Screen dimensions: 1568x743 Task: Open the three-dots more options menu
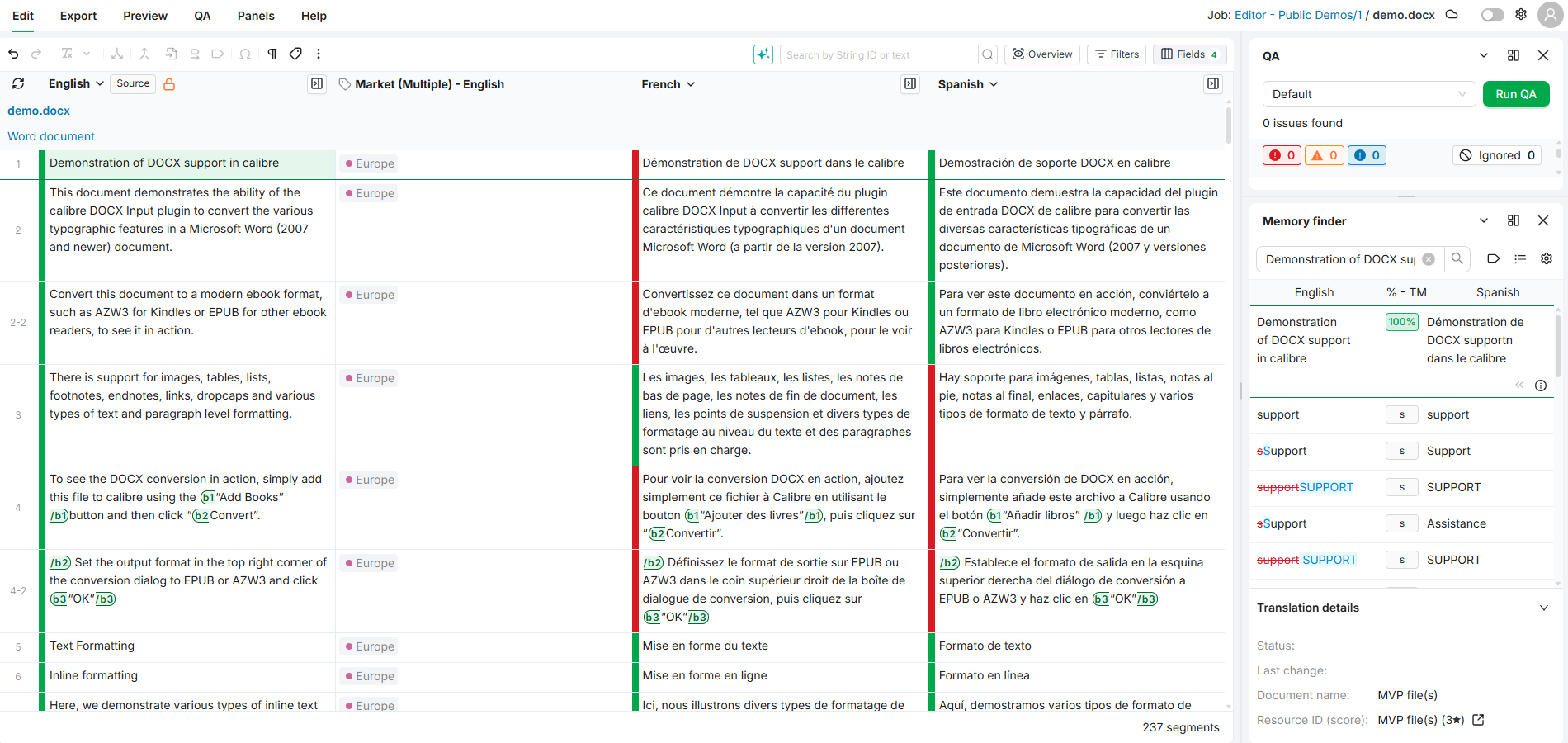319,54
